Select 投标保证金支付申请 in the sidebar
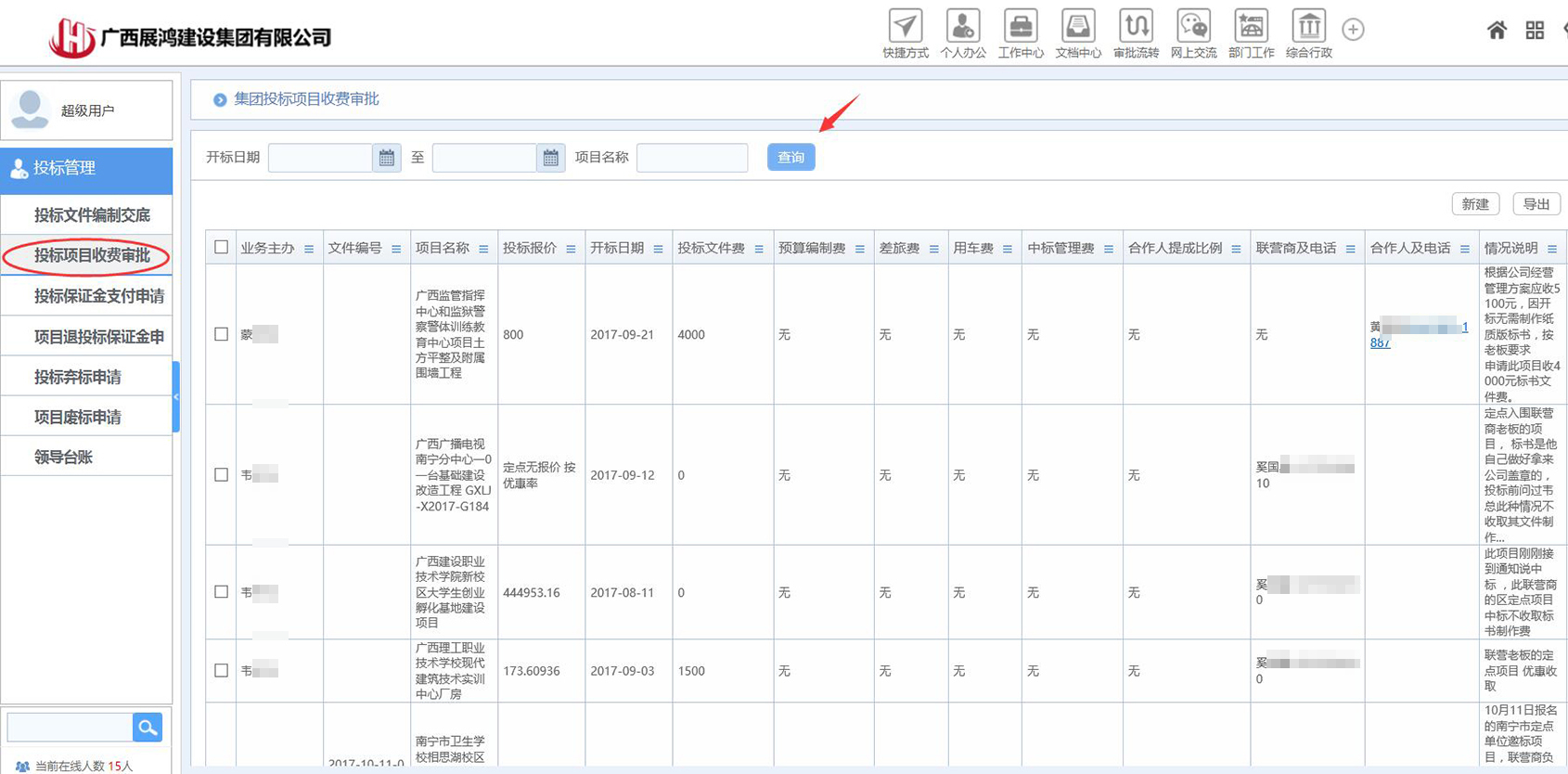 point(98,296)
